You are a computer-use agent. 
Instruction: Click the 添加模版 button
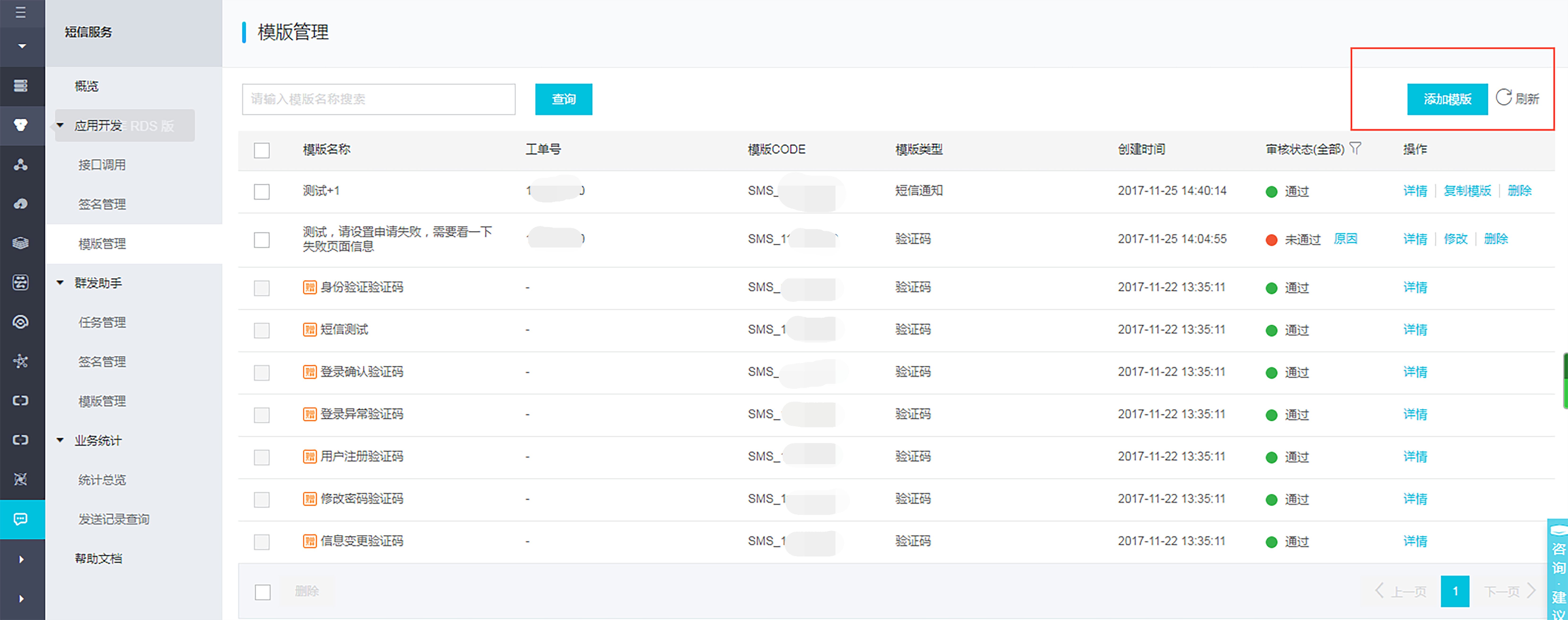(x=1448, y=99)
